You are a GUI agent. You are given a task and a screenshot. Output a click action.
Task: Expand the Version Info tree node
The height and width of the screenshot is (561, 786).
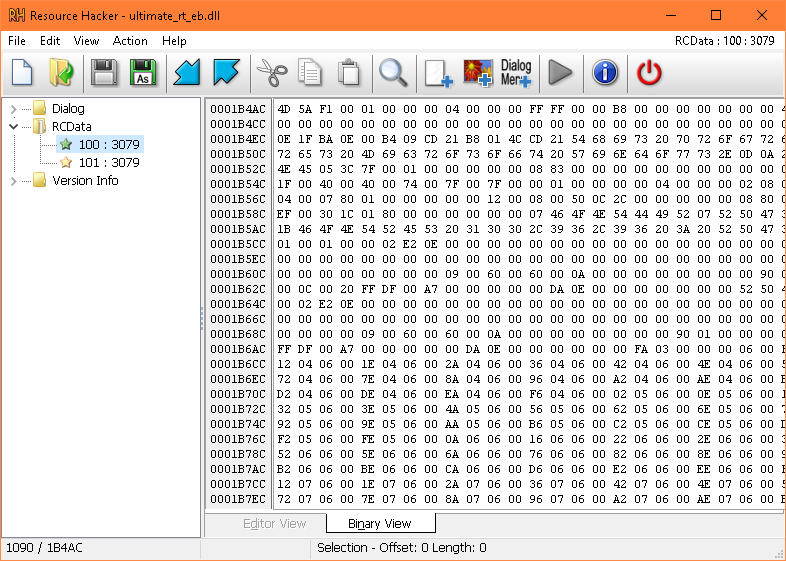click(13, 181)
